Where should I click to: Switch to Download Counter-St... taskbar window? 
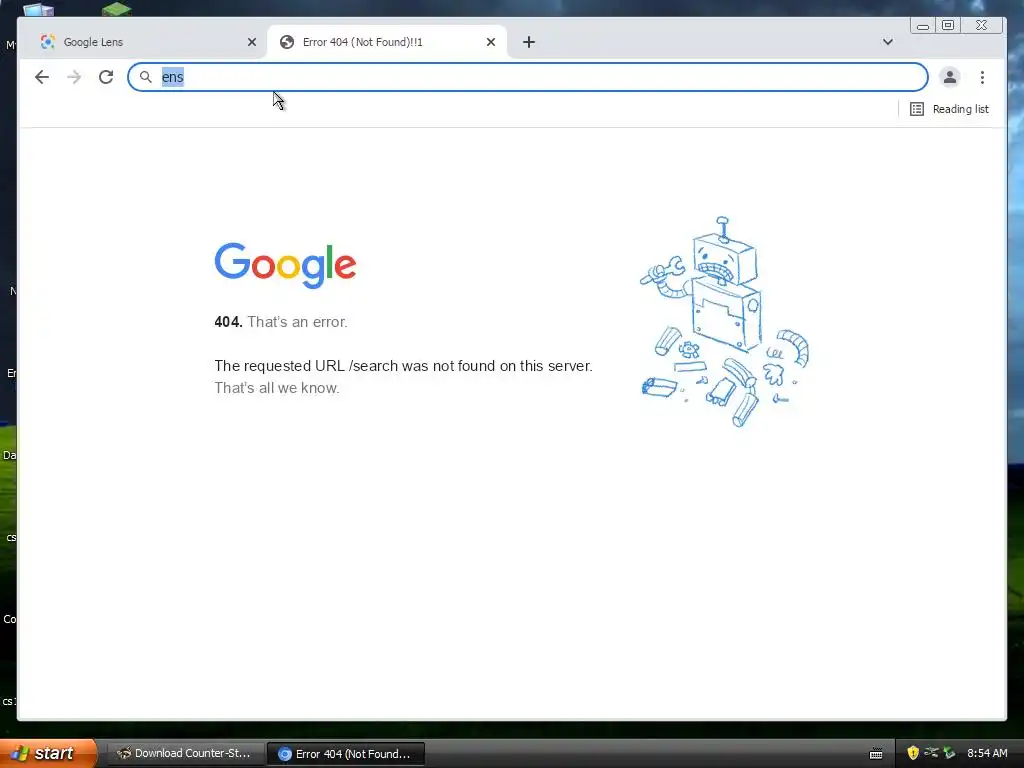tap(185, 753)
